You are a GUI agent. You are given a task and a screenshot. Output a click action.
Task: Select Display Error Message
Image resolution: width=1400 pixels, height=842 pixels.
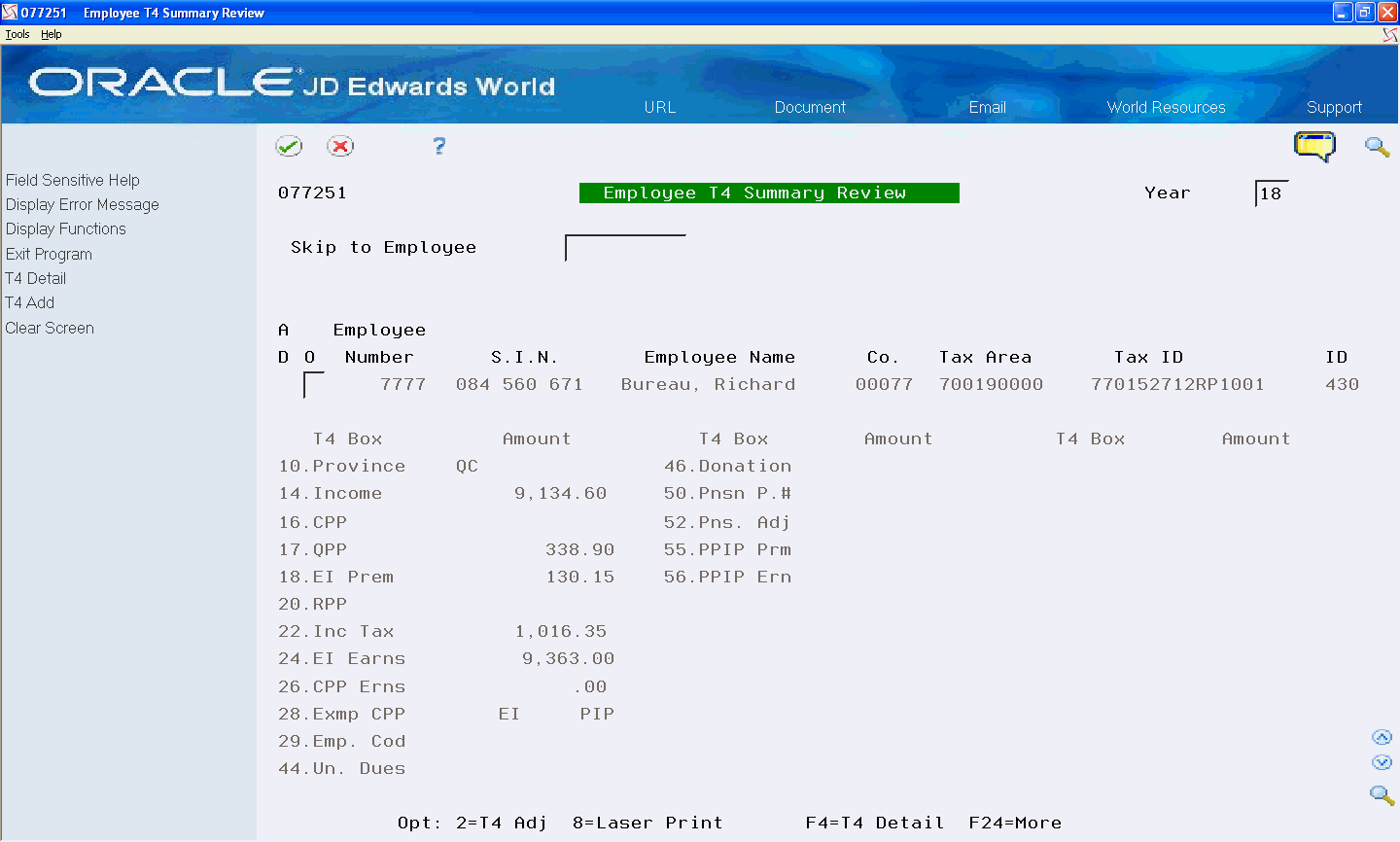[83, 204]
